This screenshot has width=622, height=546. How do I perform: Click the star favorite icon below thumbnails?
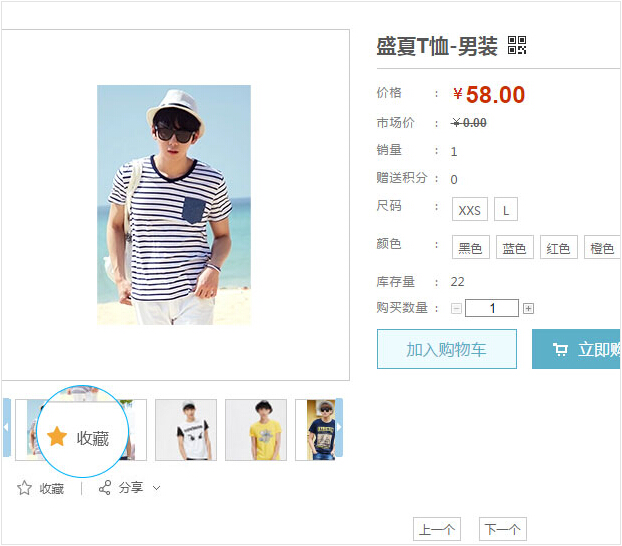[25, 488]
